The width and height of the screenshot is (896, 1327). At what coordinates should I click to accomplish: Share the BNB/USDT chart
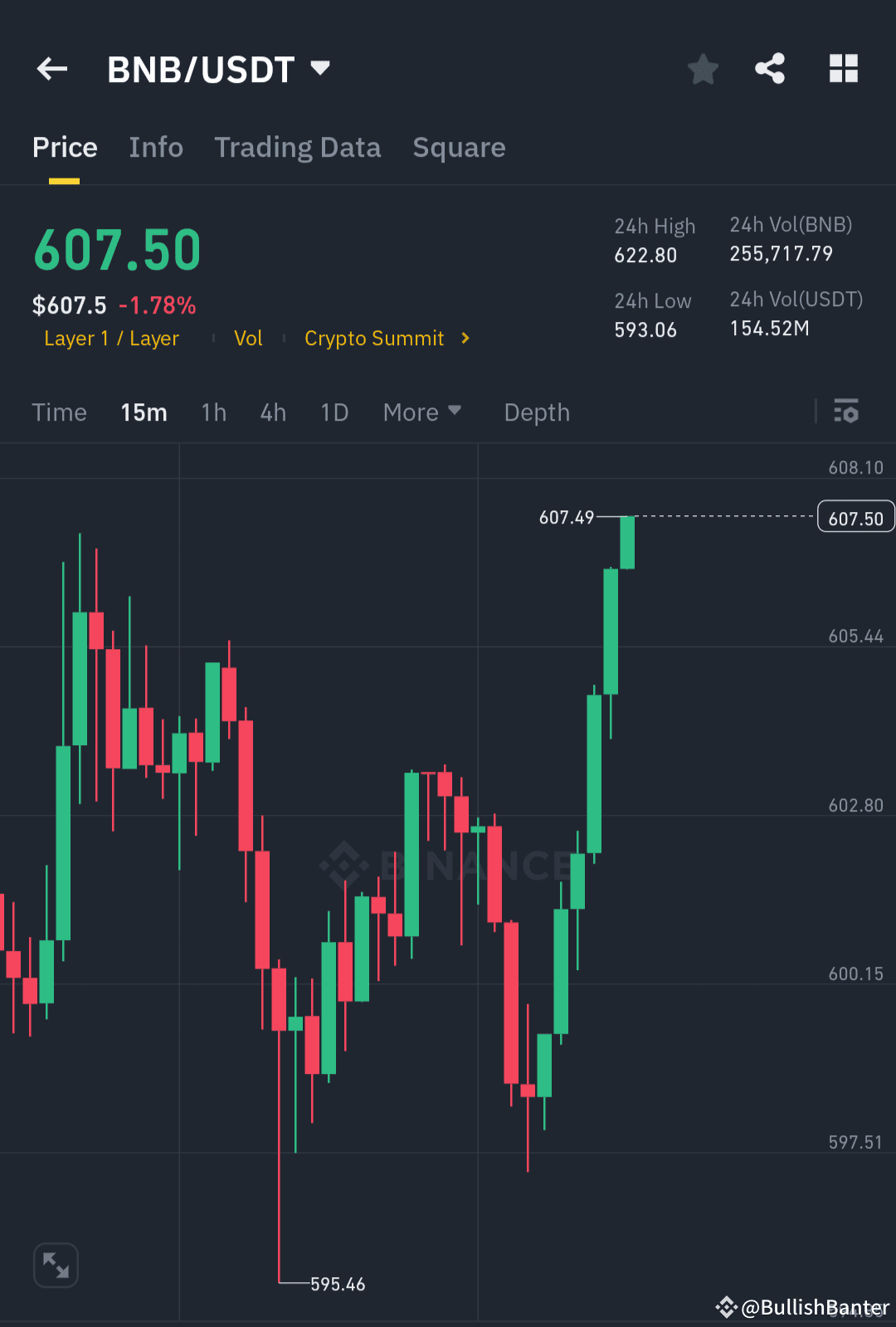click(769, 69)
